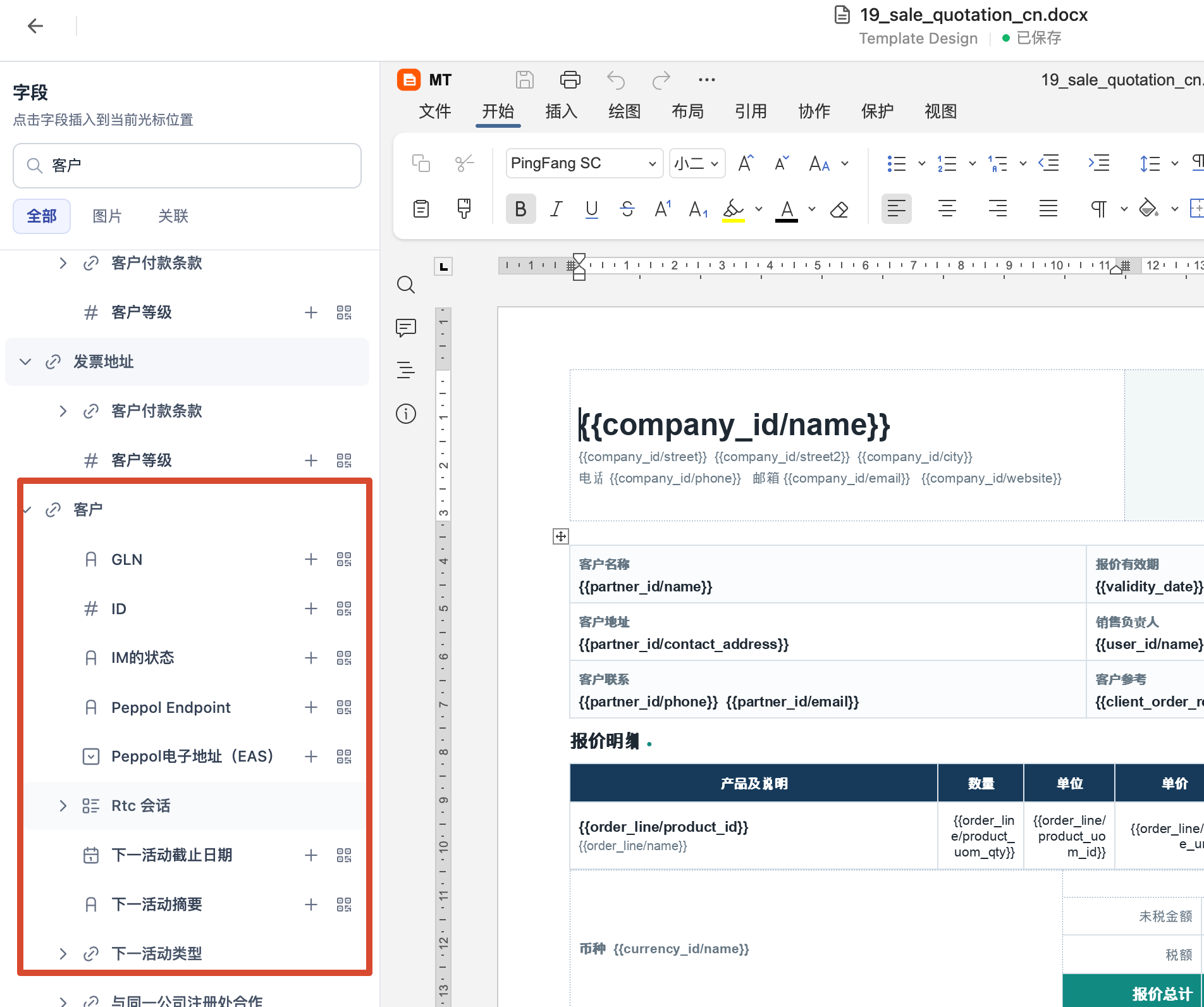Viewport: 1204px width, 1007px height.
Task: Click the QR code icon next to ID
Action: tap(344, 609)
